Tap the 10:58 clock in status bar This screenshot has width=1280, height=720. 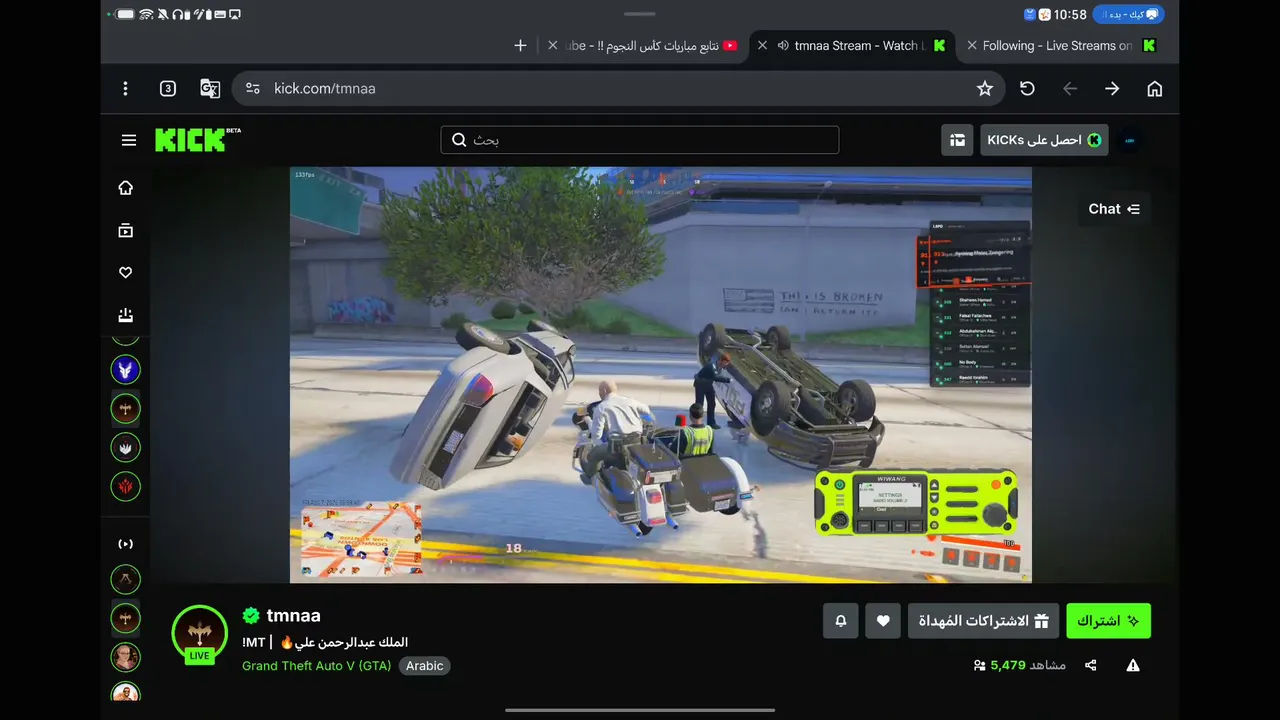pos(1070,15)
